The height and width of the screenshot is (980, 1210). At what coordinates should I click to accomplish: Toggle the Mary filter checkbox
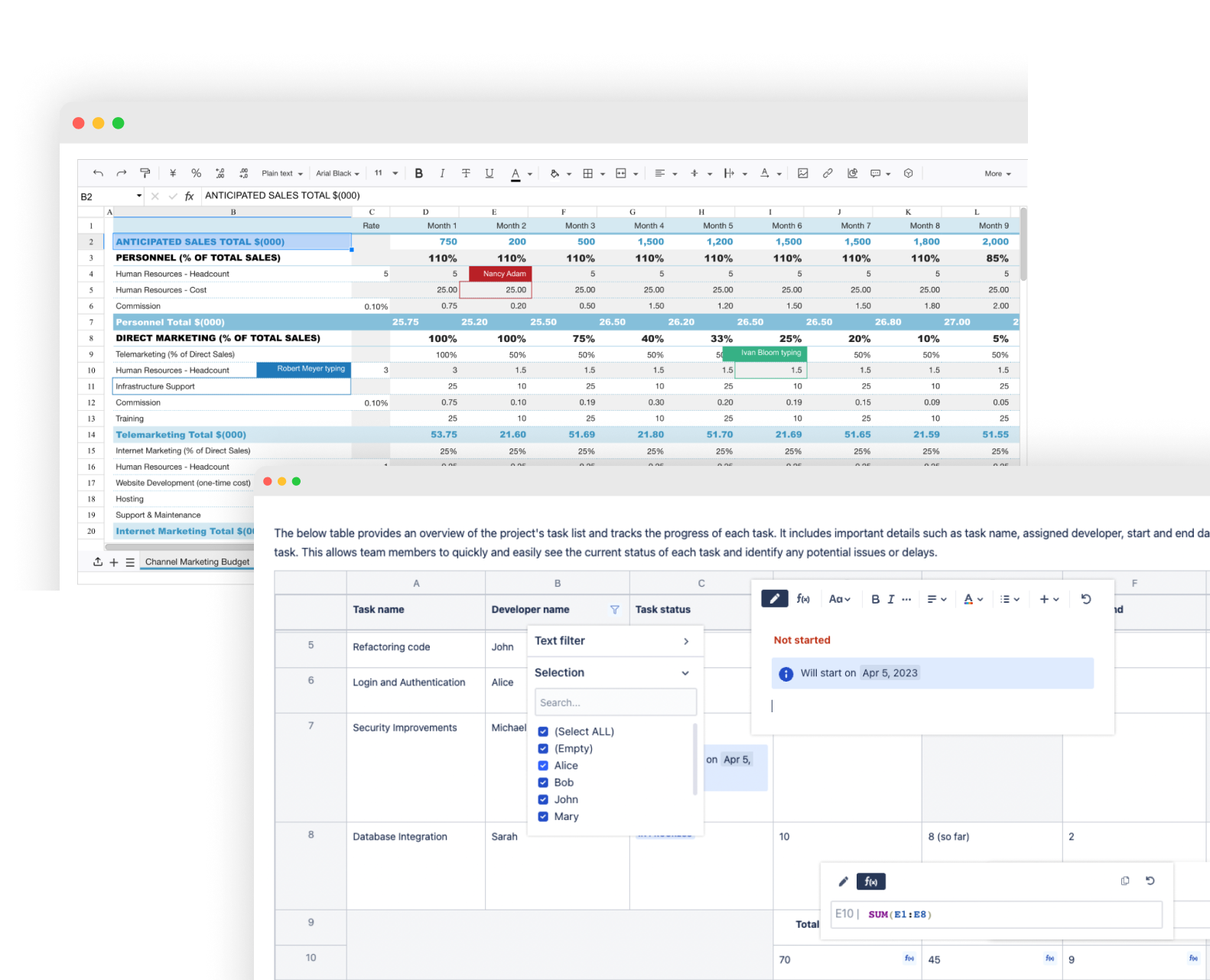(x=543, y=816)
